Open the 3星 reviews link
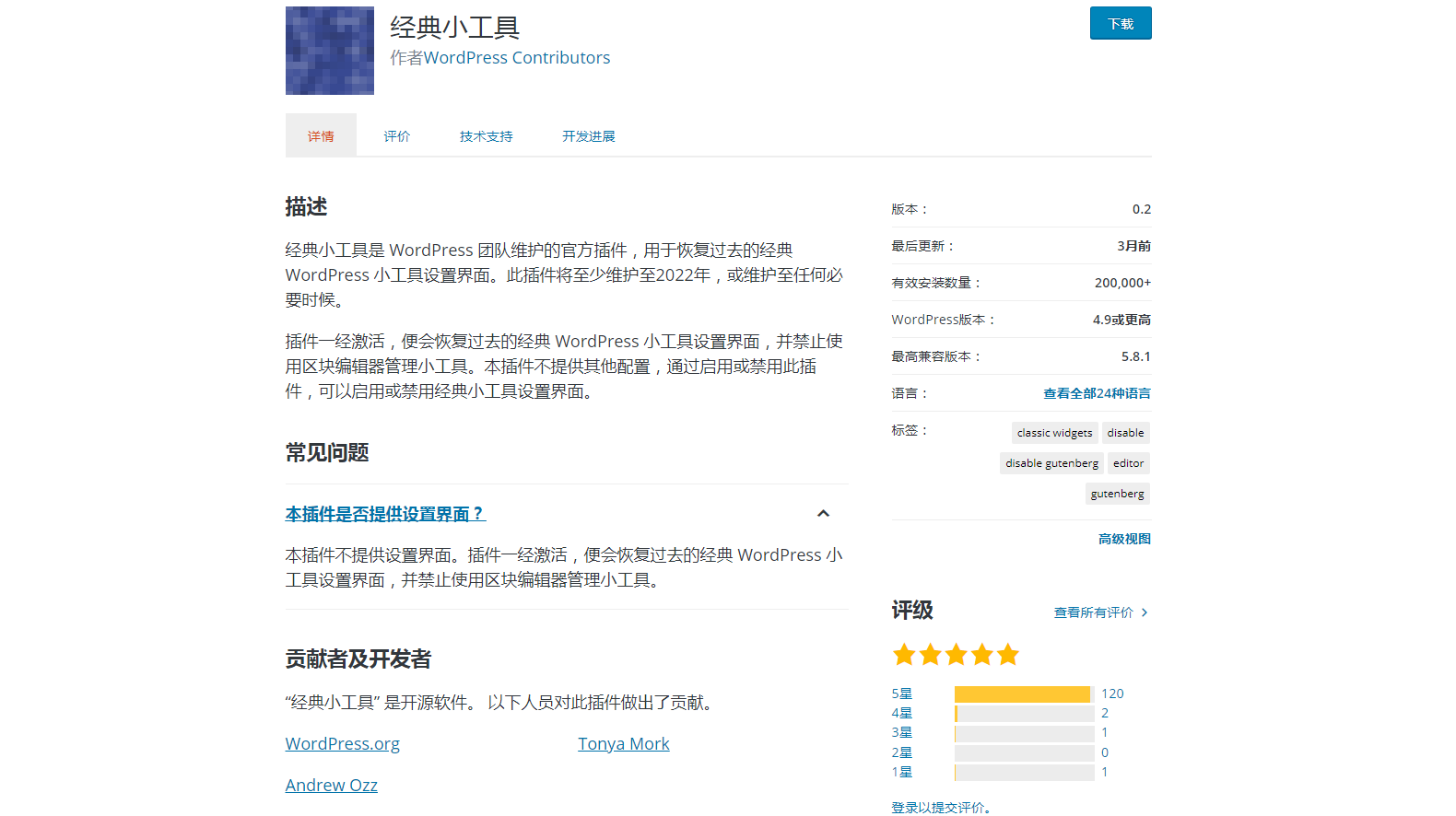This screenshot has height=816, width=1456. [x=902, y=732]
